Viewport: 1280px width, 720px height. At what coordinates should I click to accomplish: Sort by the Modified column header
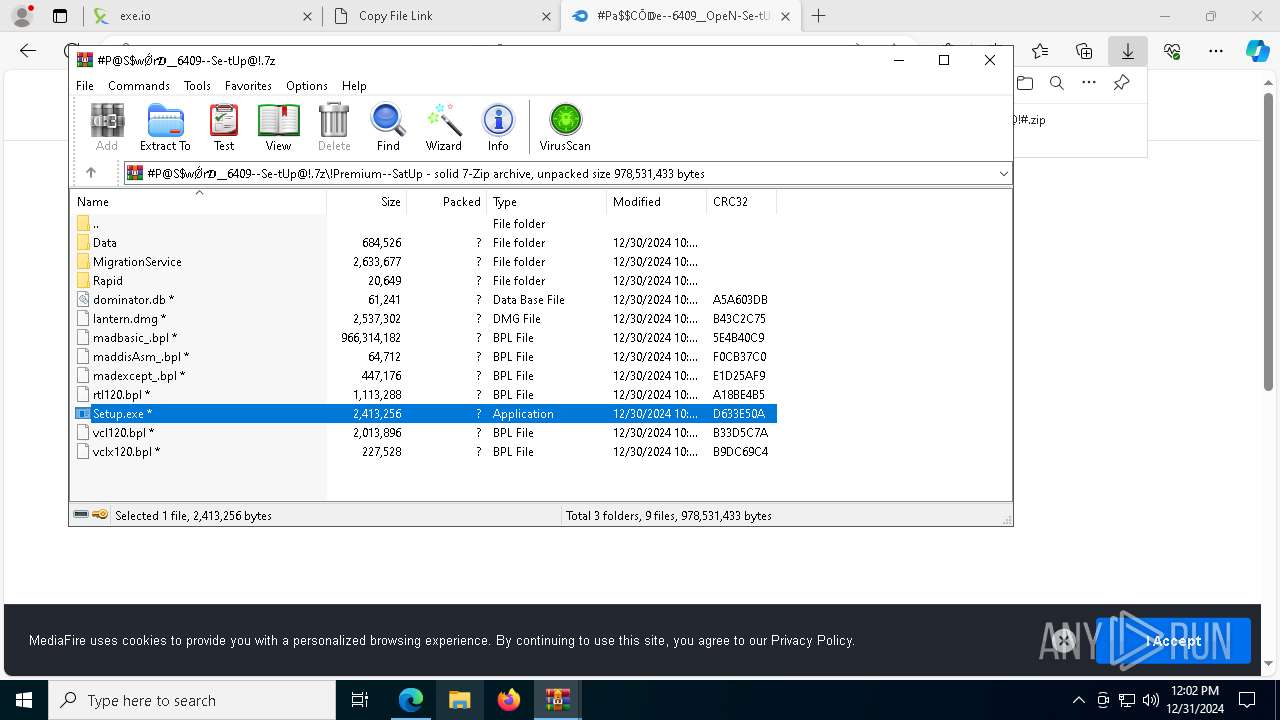coord(656,202)
